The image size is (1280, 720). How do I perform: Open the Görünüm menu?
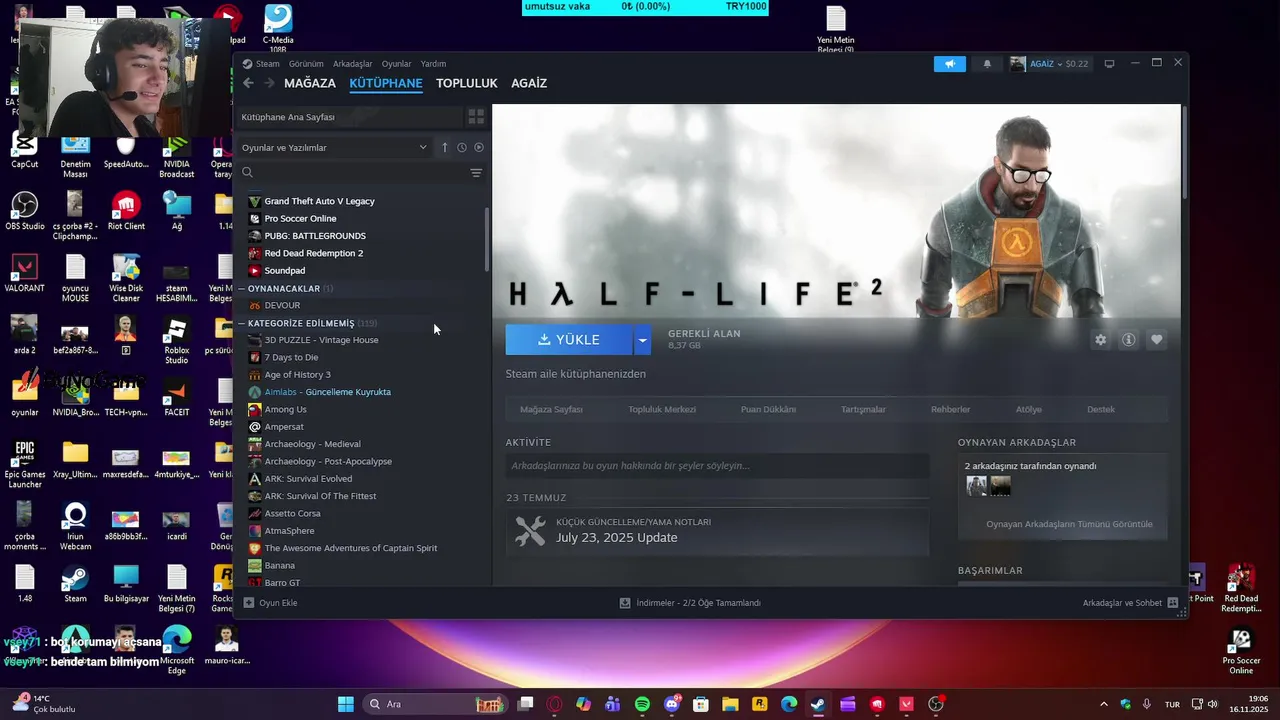[306, 64]
